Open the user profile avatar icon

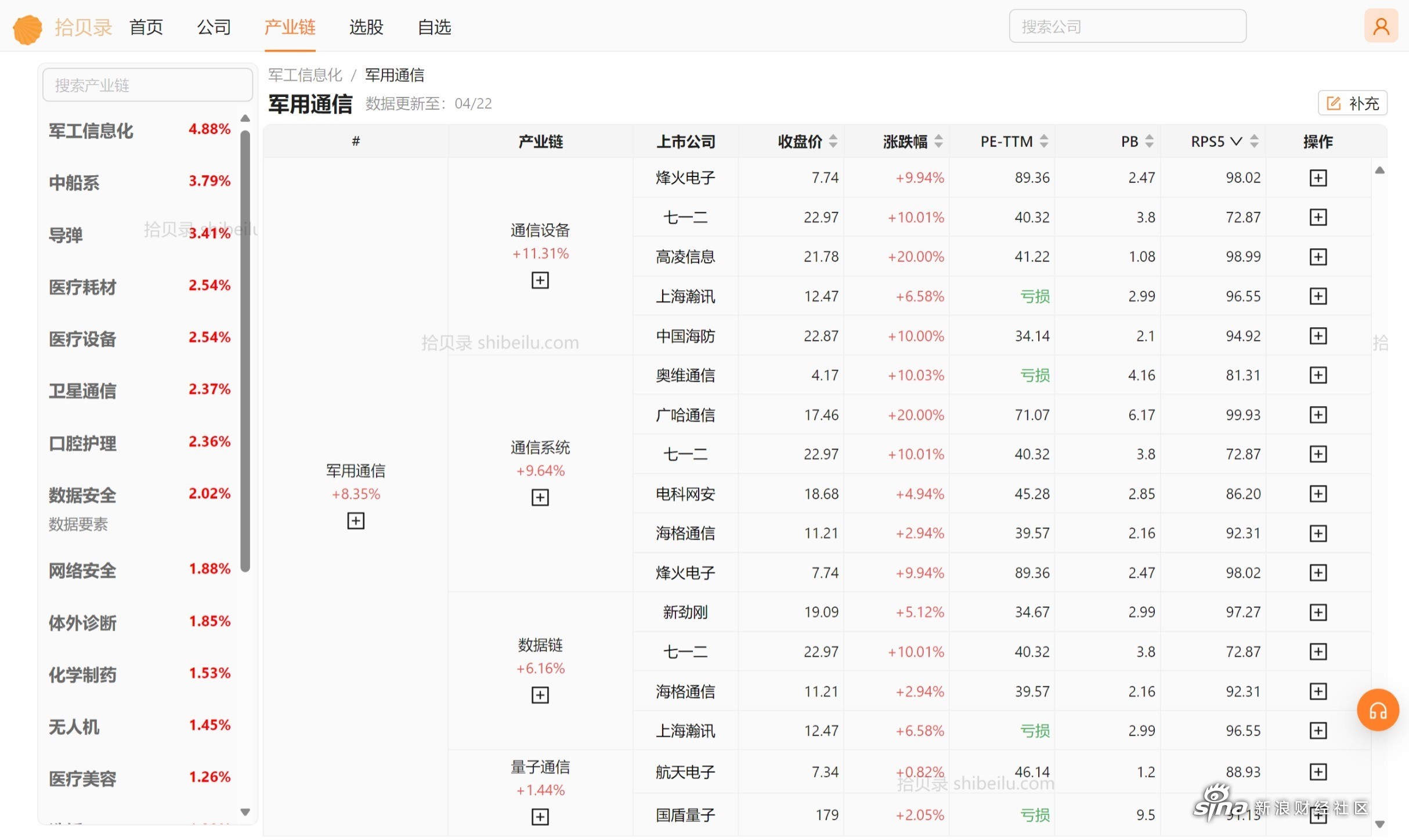coord(1381,26)
